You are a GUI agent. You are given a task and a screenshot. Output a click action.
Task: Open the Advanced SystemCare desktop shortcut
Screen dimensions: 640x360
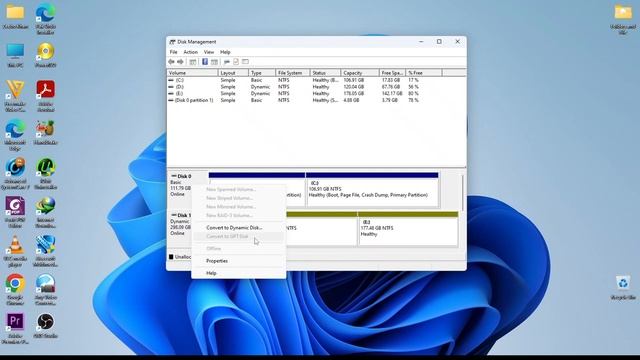[15, 173]
